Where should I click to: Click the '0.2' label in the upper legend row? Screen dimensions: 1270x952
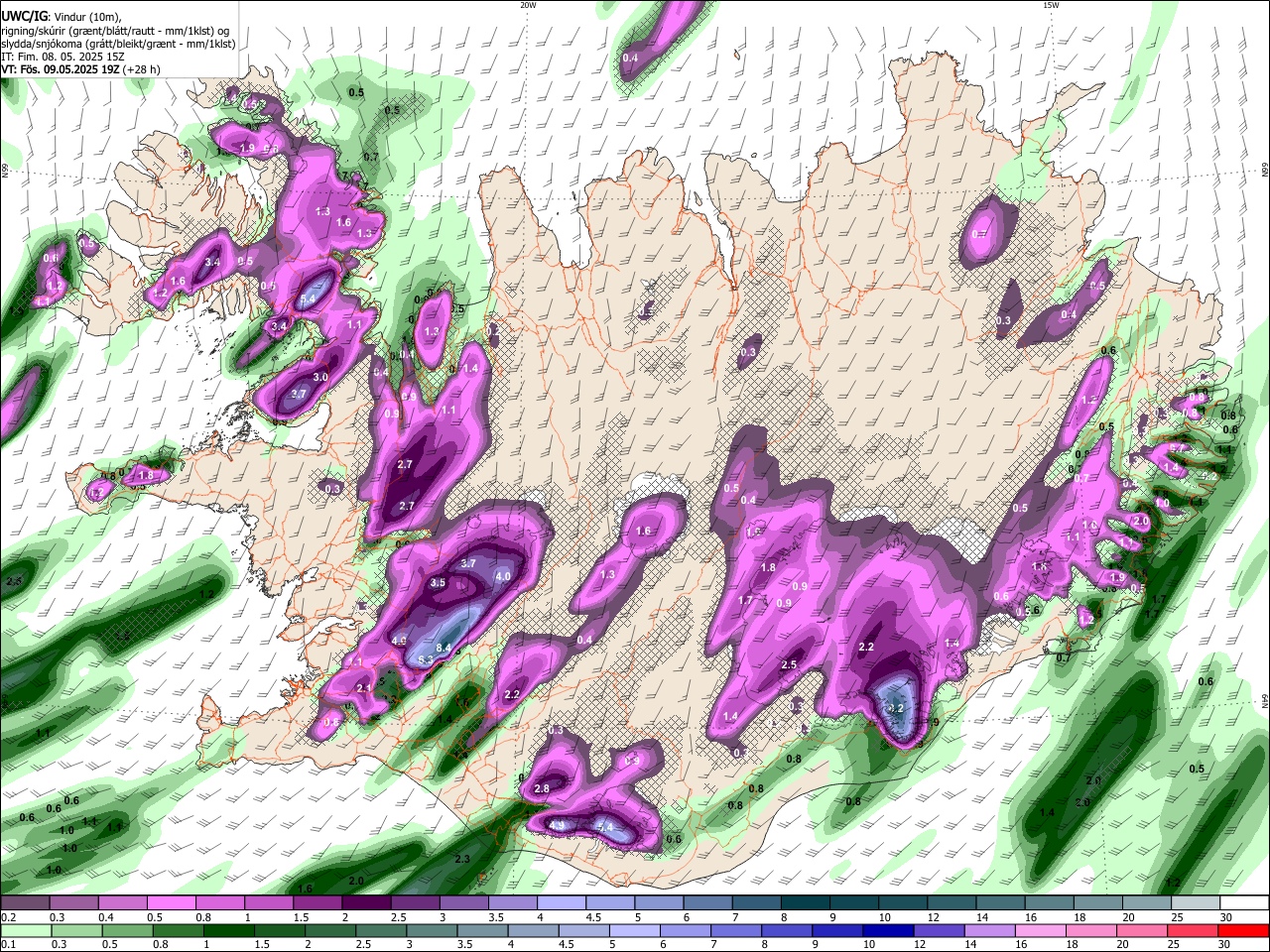click(x=8, y=917)
